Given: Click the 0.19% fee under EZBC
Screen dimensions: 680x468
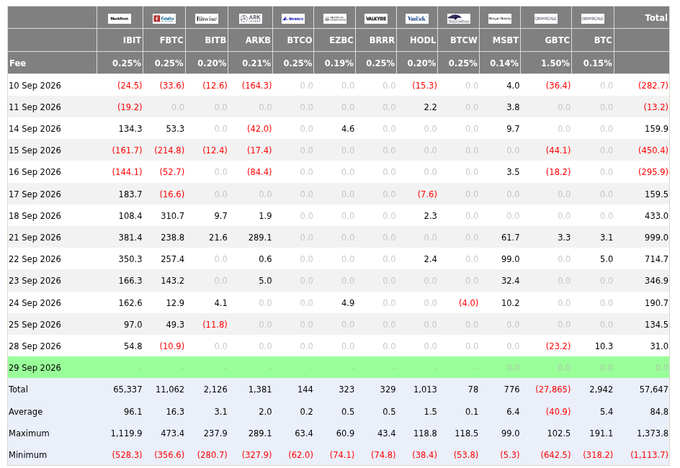Looking at the screenshot, I should click(339, 63).
